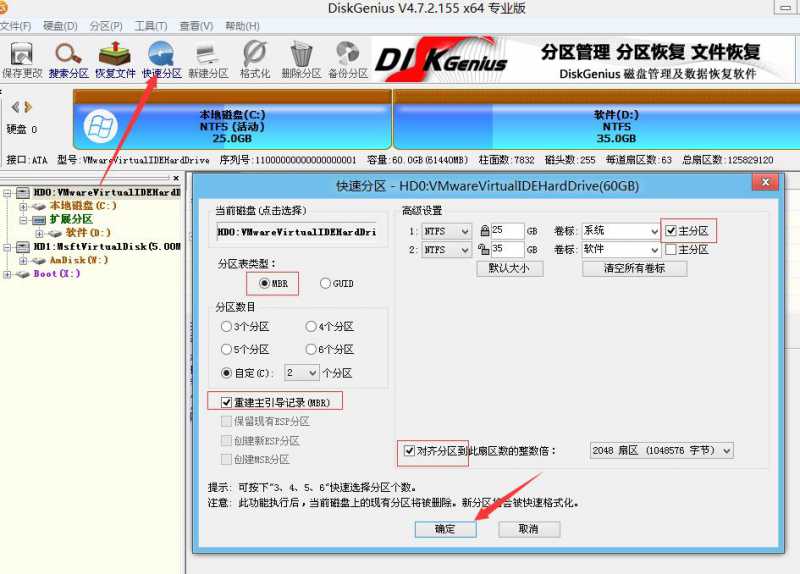This screenshot has width=800, height=574.
Task: Open partition 2 NTFS file system dropdown
Action: (446, 250)
